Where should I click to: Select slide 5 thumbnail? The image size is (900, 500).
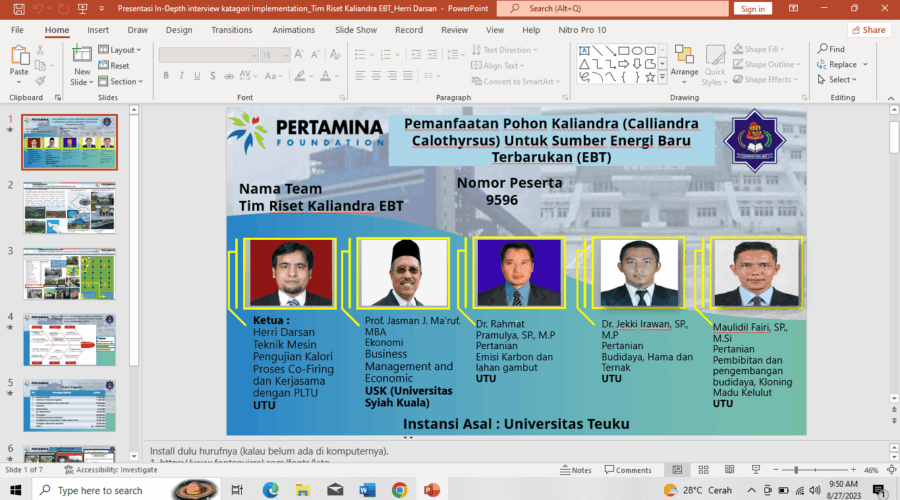point(69,405)
